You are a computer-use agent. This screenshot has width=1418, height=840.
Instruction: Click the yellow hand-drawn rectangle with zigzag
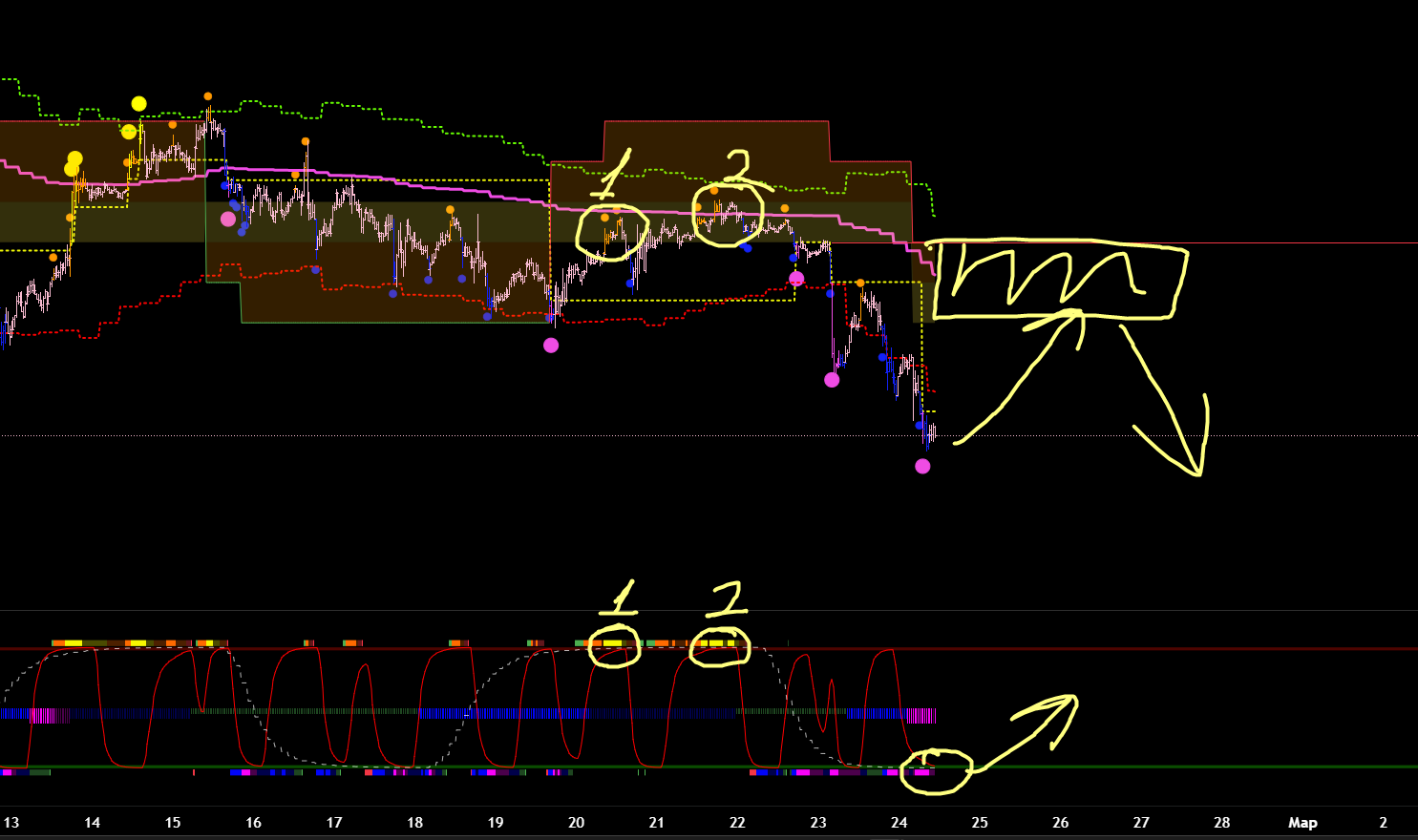1058,282
